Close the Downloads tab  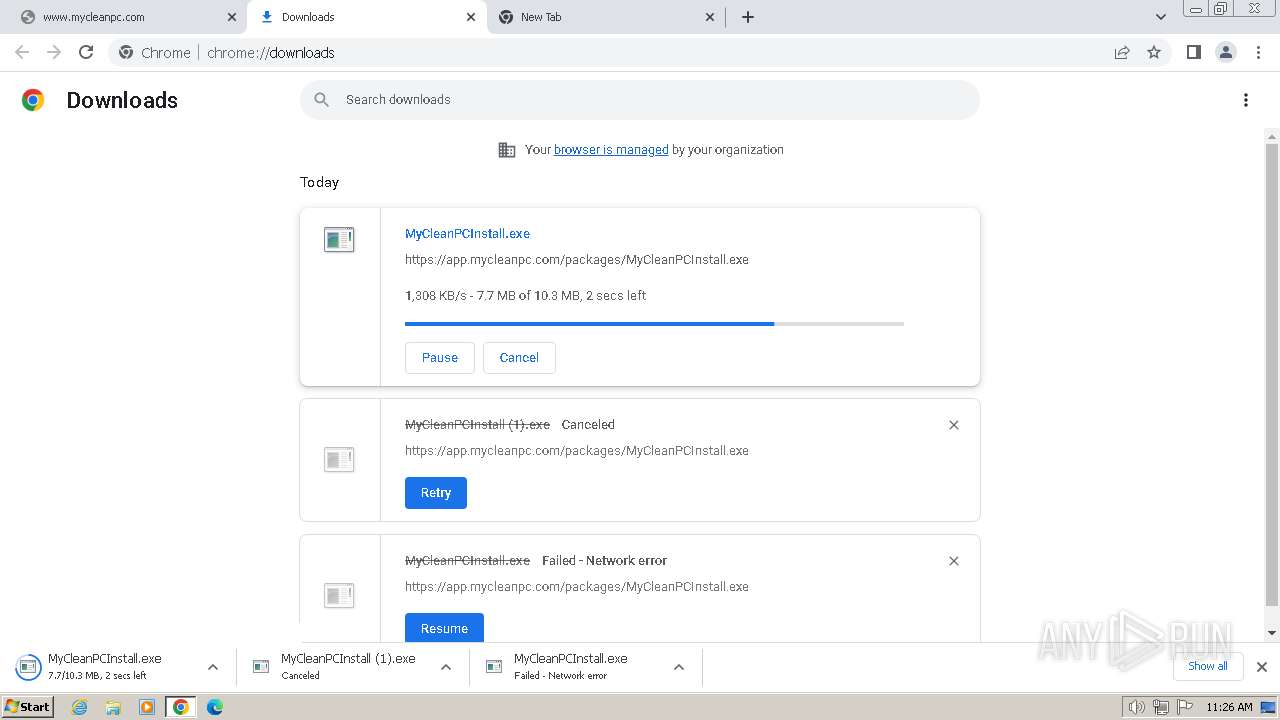471,17
